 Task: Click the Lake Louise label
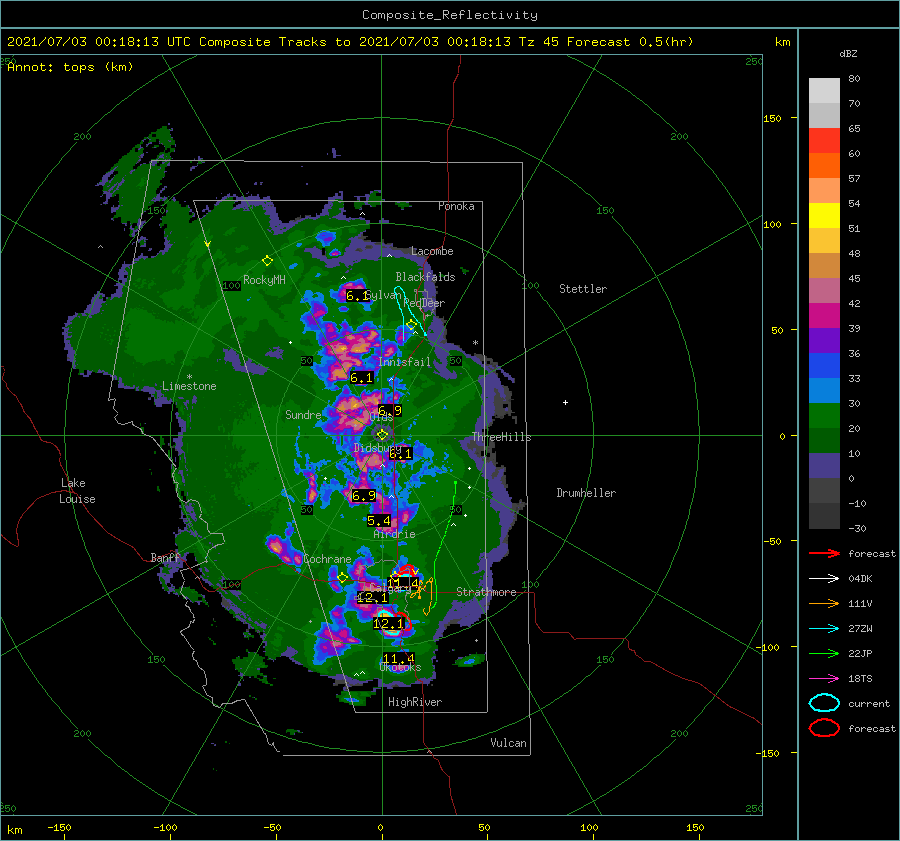pyautogui.click(x=77, y=491)
